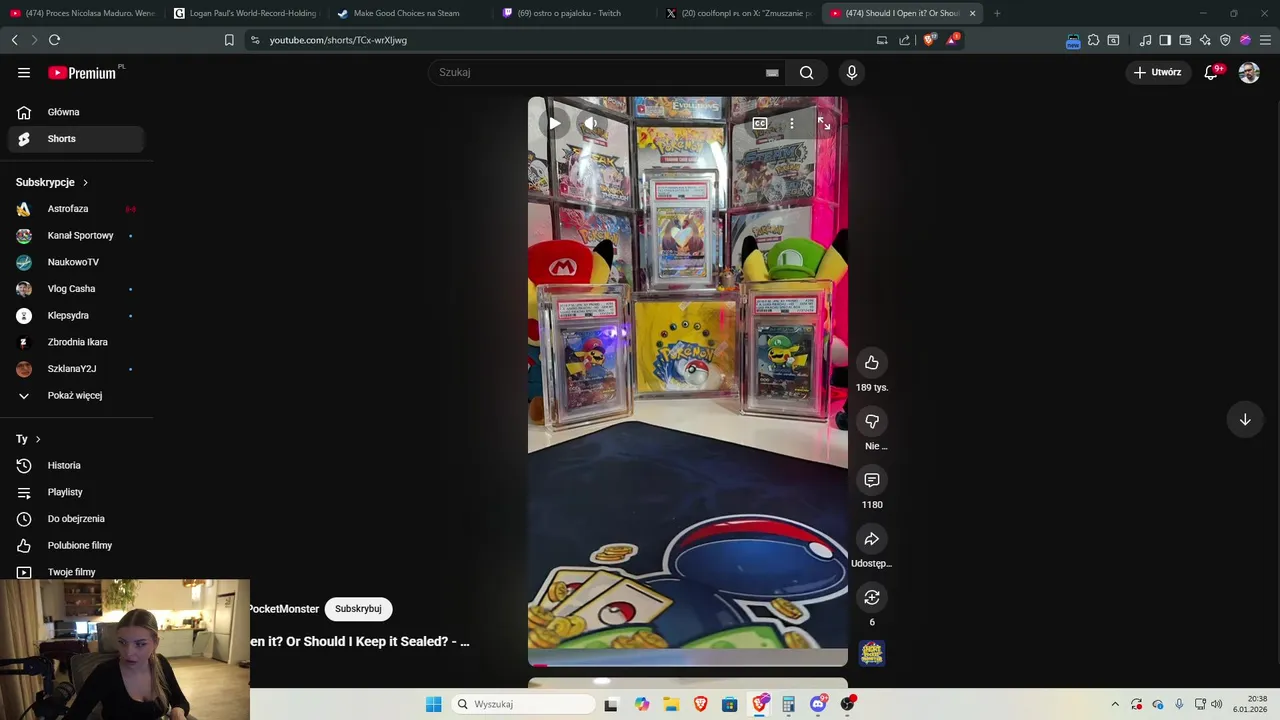Remix this Short
Screen dimensions: 1280x720
pos(872,597)
